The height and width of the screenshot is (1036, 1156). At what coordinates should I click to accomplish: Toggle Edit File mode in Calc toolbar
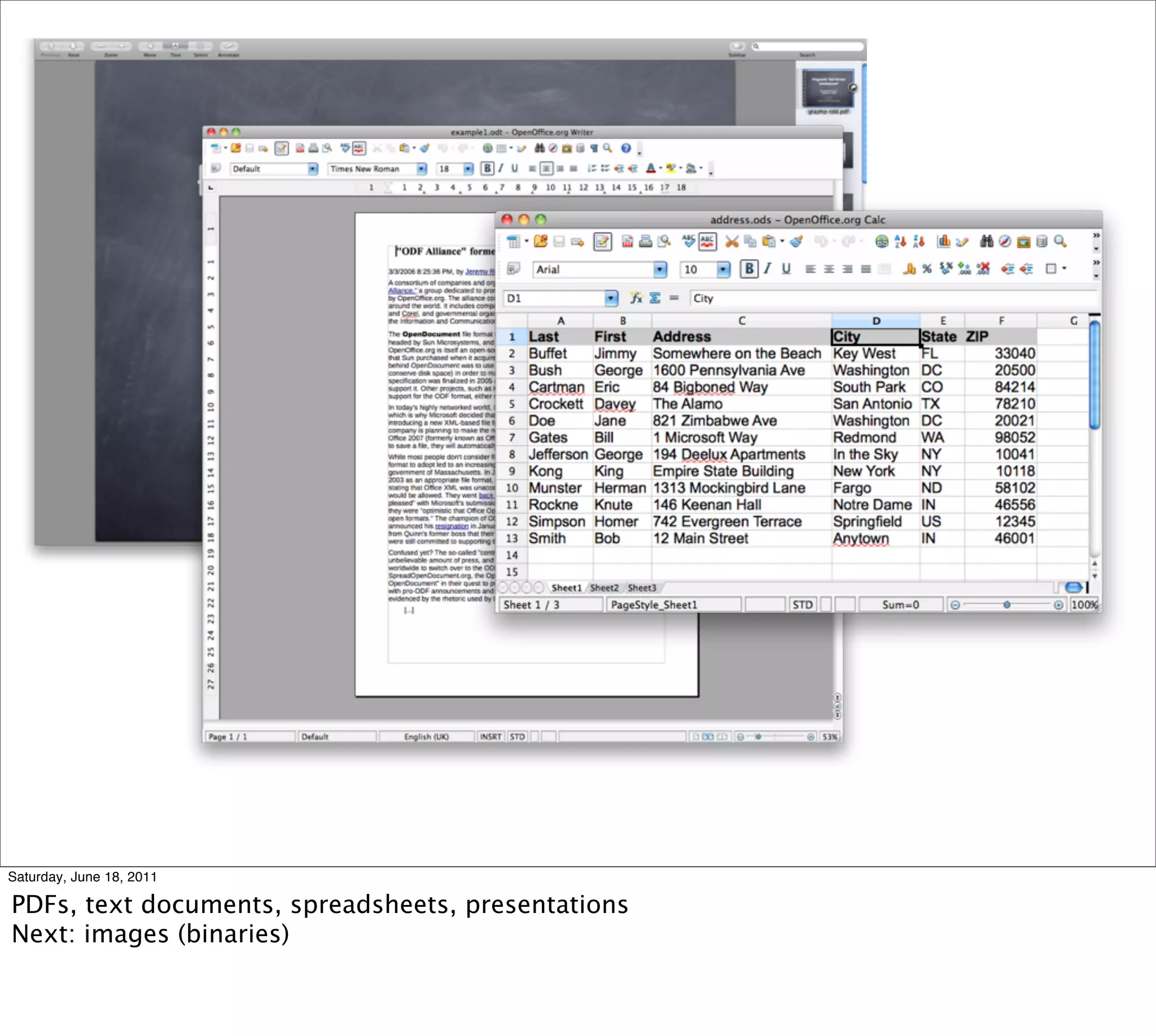click(602, 242)
